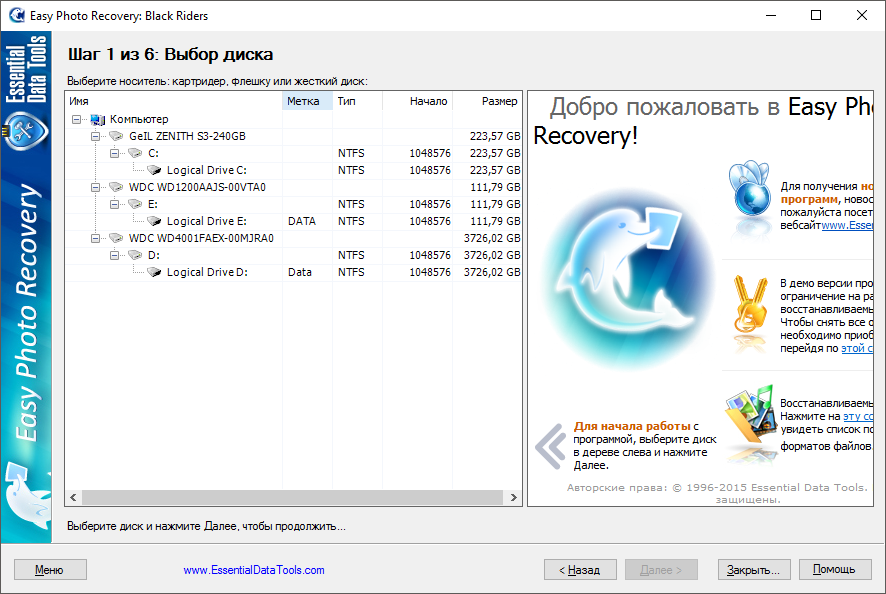Open the www.EssentialDataTools.com link
Screen dimensions: 886x594
point(254,570)
